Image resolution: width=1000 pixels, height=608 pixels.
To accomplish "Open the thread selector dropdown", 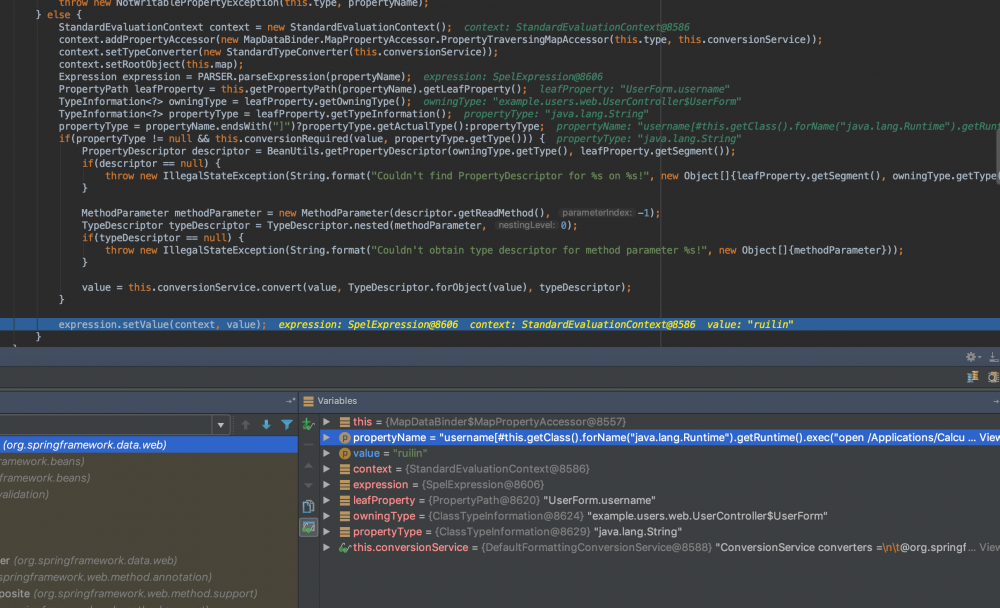I will coord(221,425).
